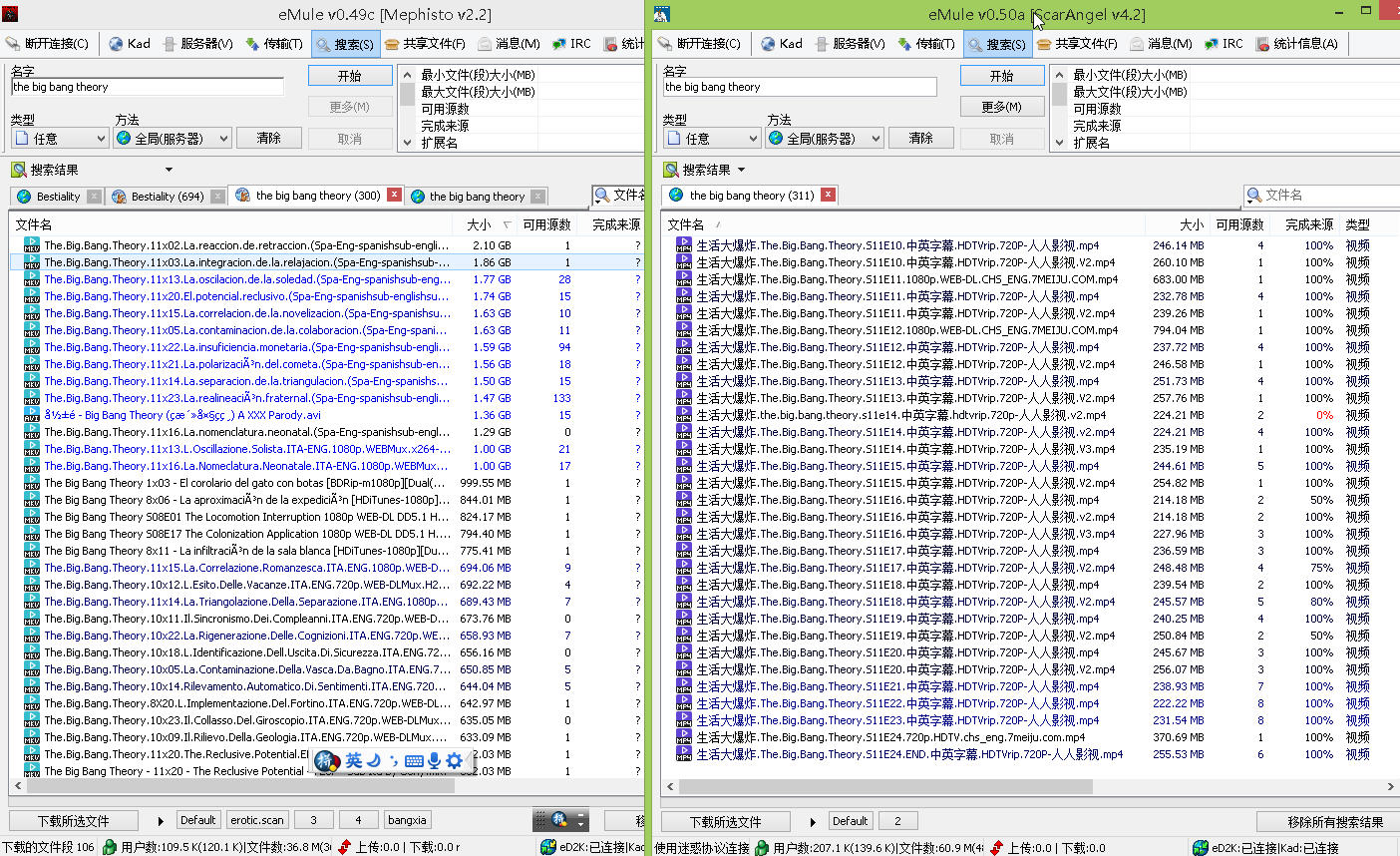The height and width of the screenshot is (856, 1400).
Task: Switch to the first Bestiality results tab
Action: pos(58,197)
